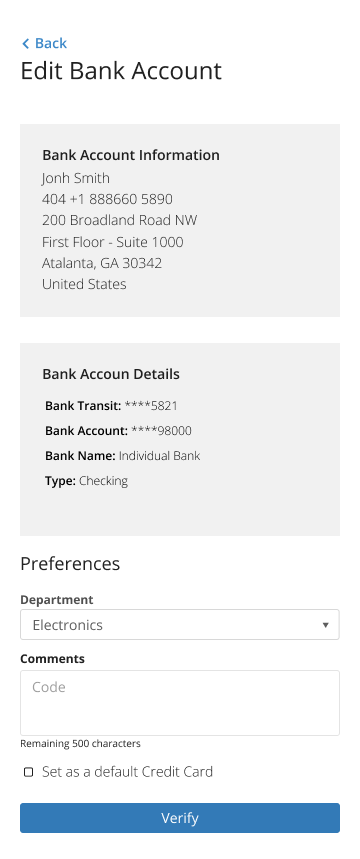Click the Remaining 500 characters counter
Screen dimensions: 360x859
pos(81,743)
